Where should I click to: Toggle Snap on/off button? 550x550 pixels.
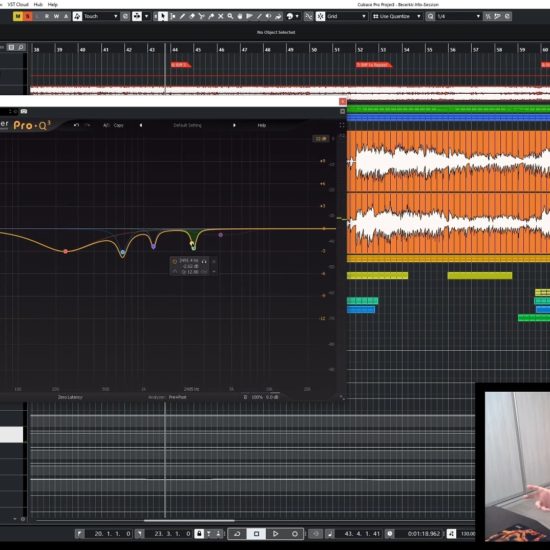click(320, 16)
